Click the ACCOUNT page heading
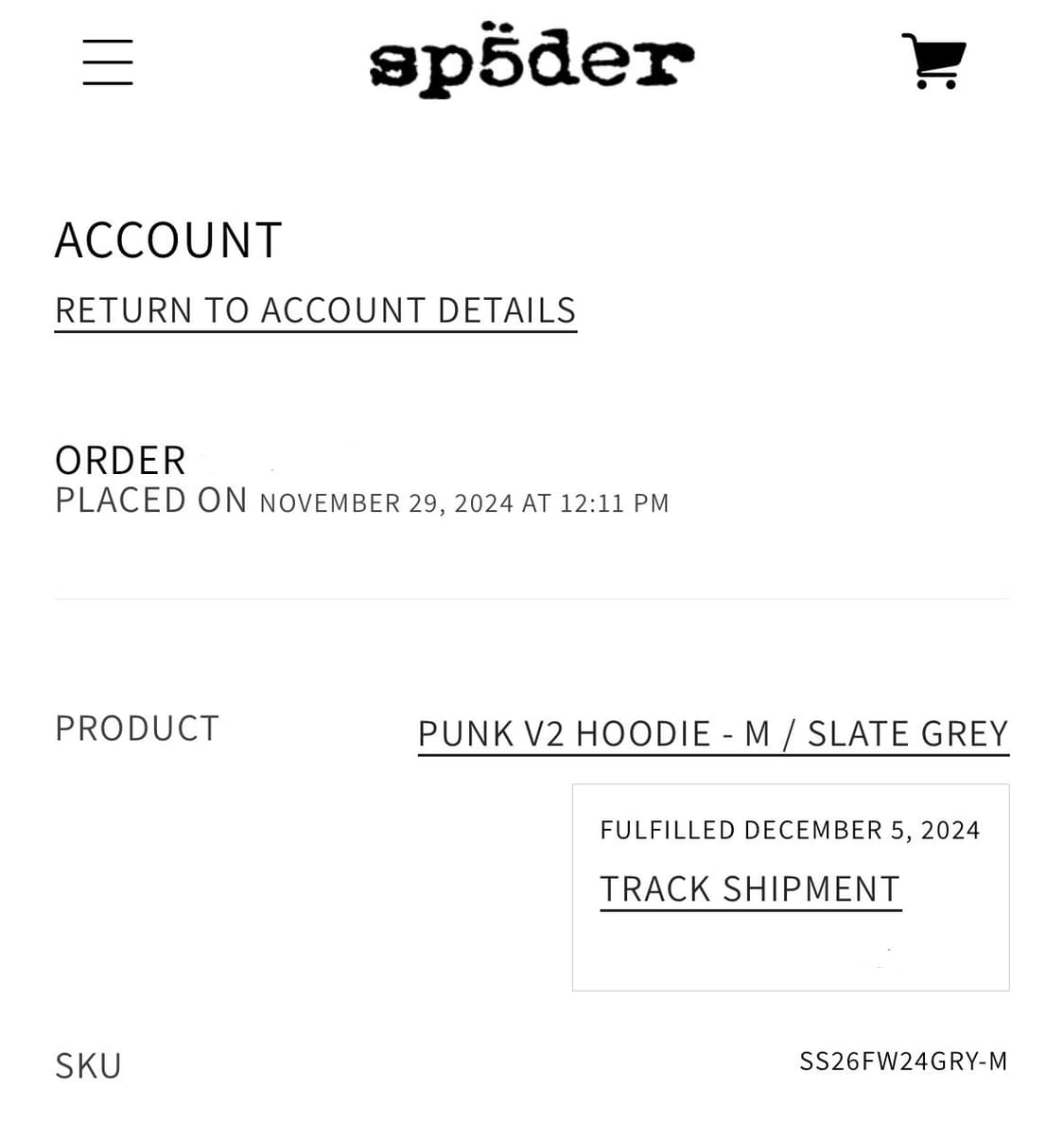Viewport: 1064px width, 1125px height. click(168, 240)
